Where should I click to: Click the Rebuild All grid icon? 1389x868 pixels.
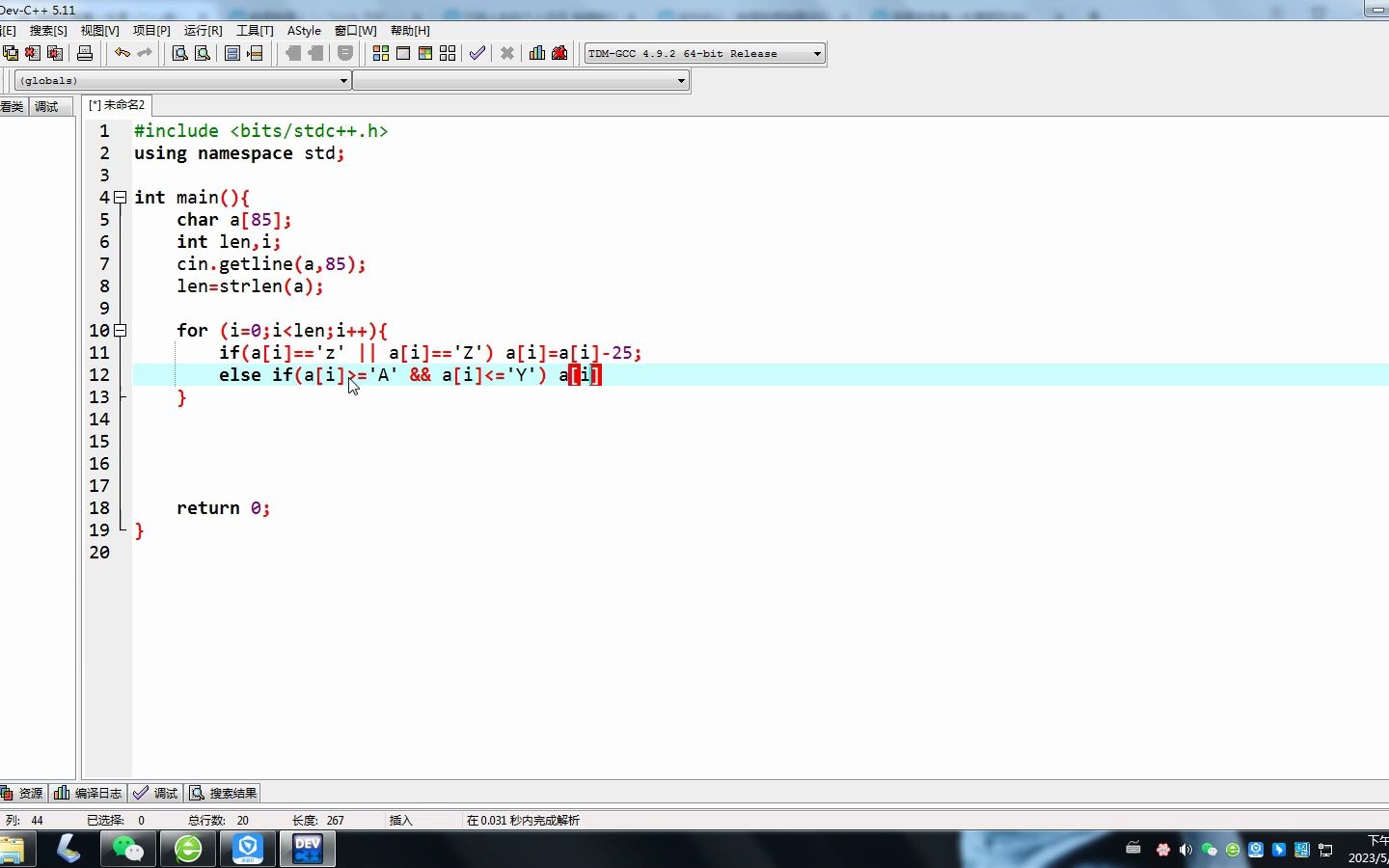pos(448,53)
